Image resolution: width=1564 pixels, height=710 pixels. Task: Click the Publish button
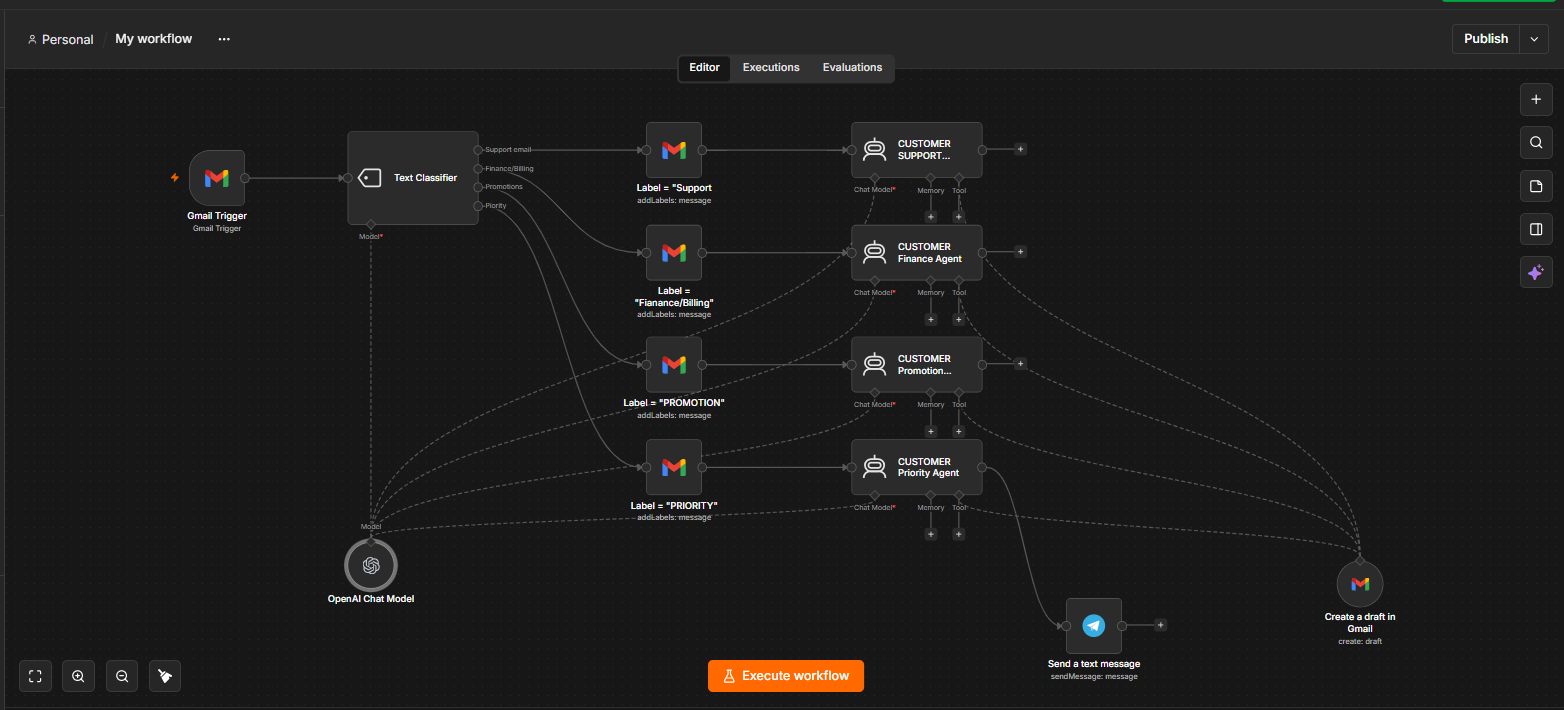[1486, 39]
